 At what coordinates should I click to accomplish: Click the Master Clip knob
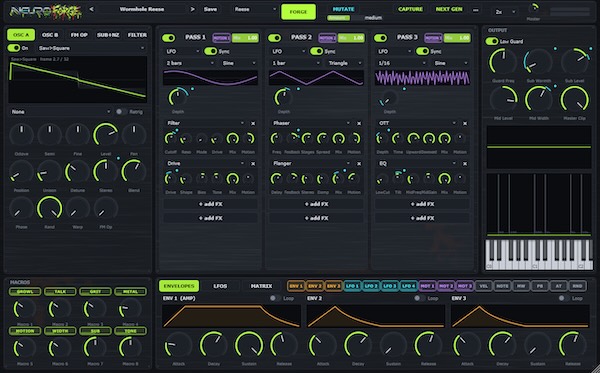574,99
